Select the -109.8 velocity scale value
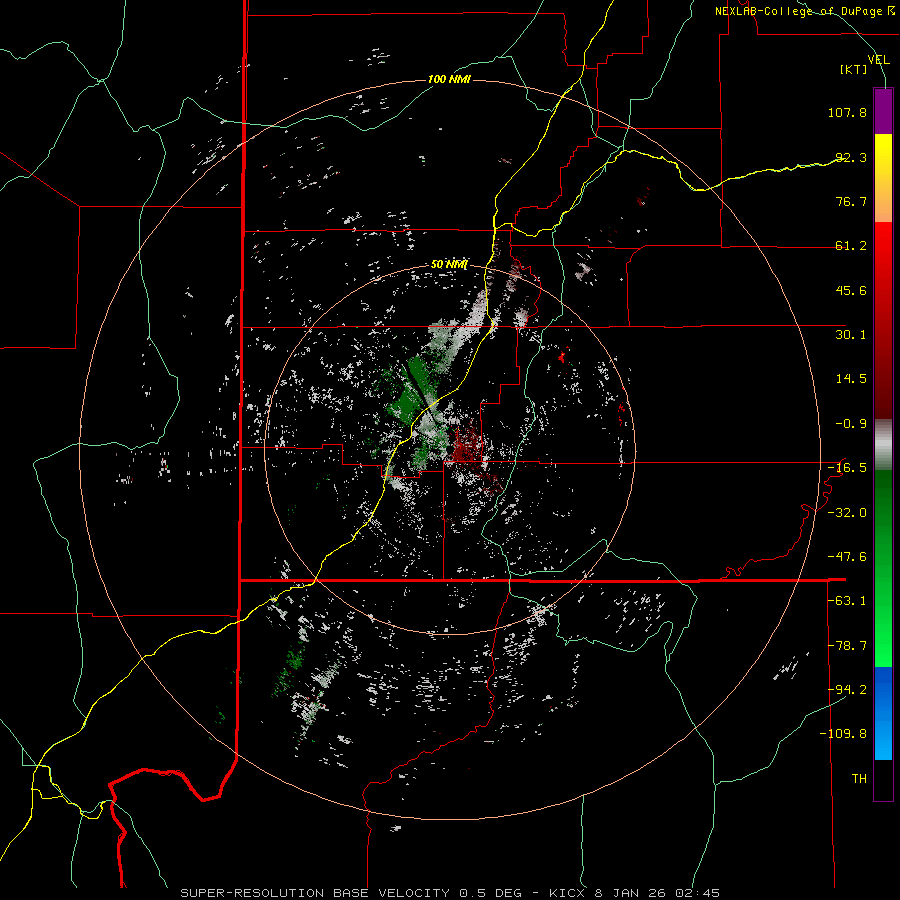 coord(843,734)
